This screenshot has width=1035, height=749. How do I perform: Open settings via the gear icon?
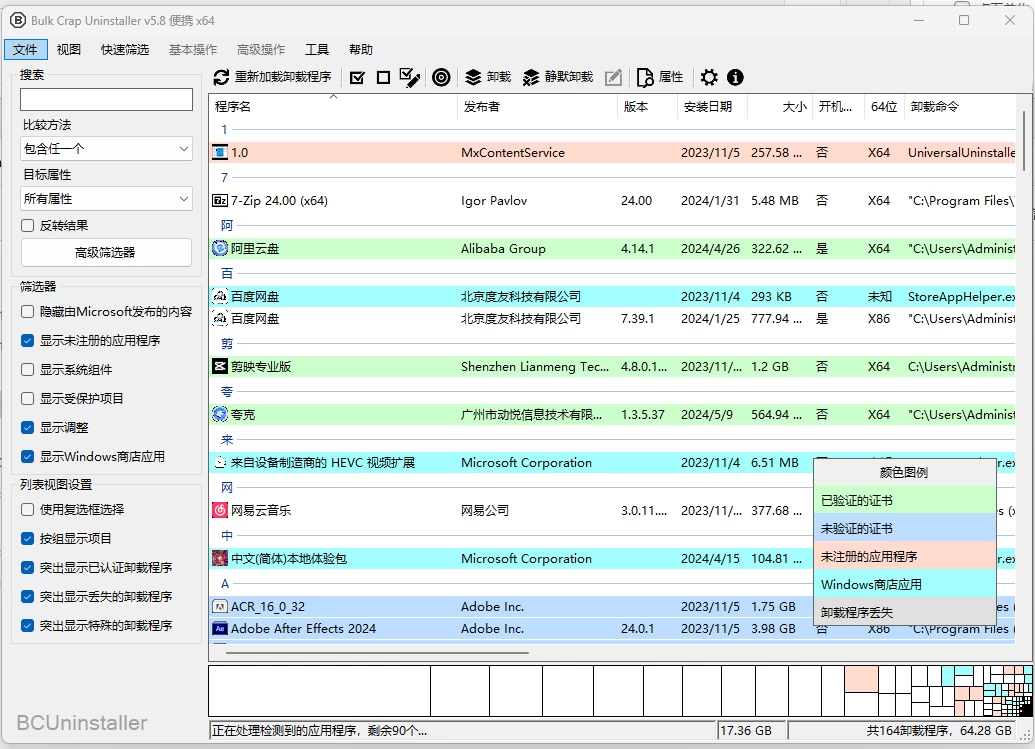click(709, 77)
